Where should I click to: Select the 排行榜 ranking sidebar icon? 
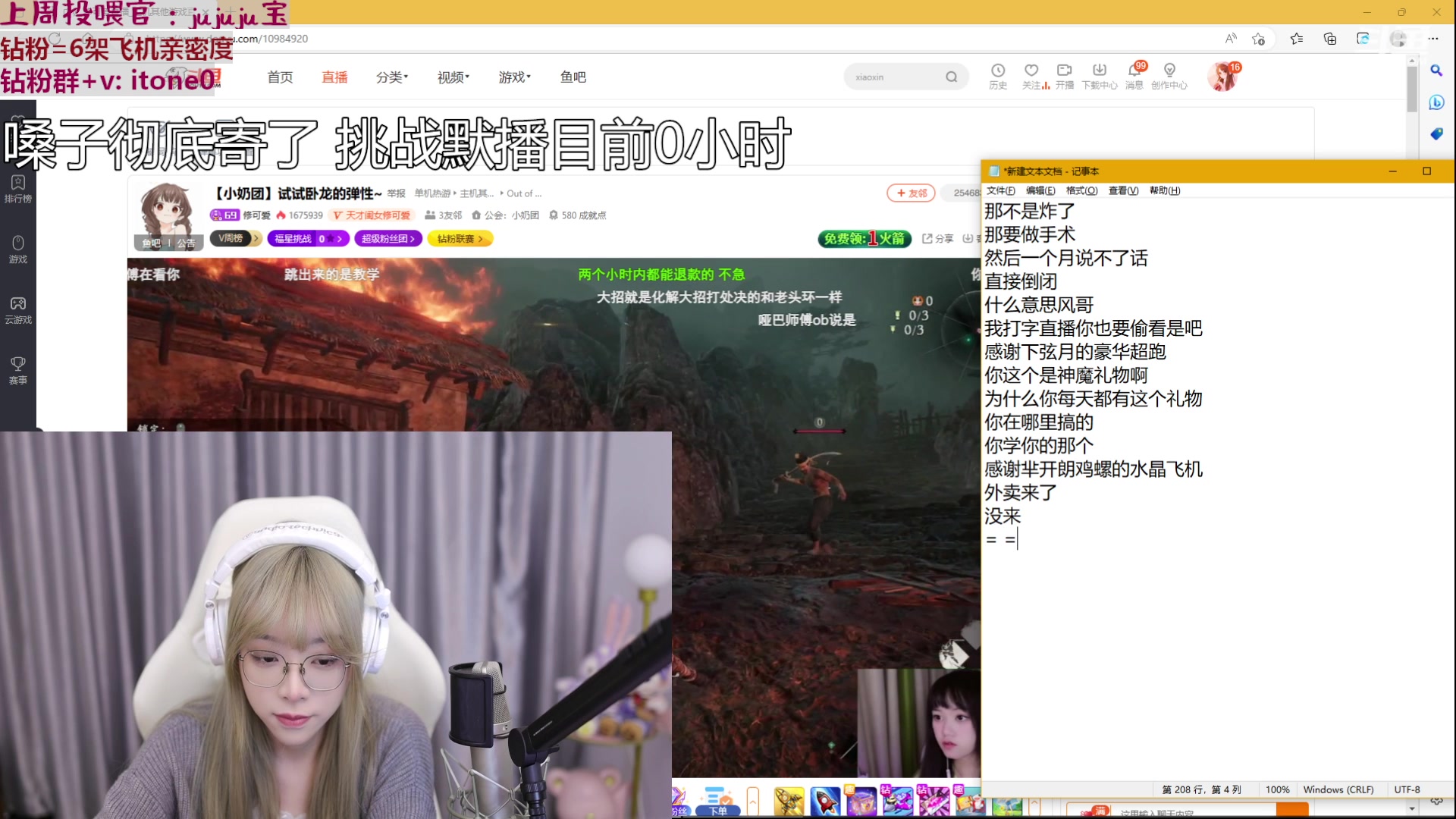17,187
